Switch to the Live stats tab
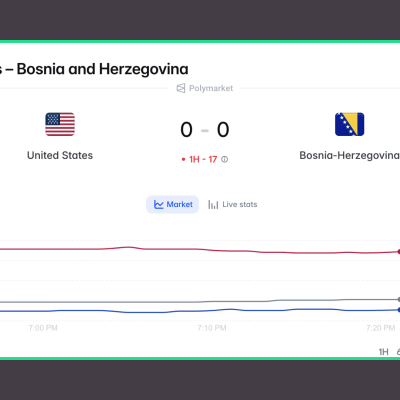400x400 pixels. [233, 204]
